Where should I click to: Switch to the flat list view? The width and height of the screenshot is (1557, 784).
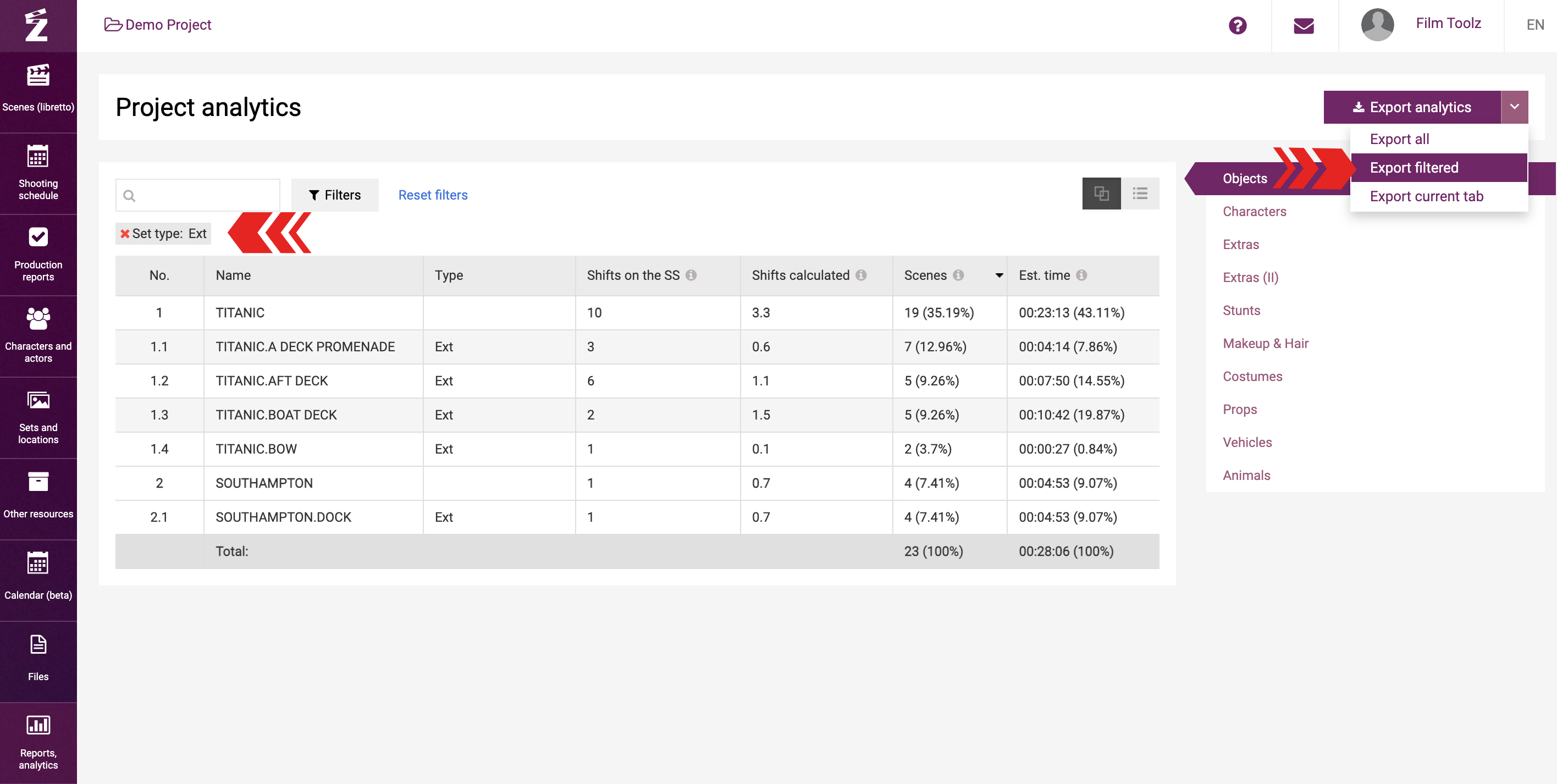point(1140,194)
